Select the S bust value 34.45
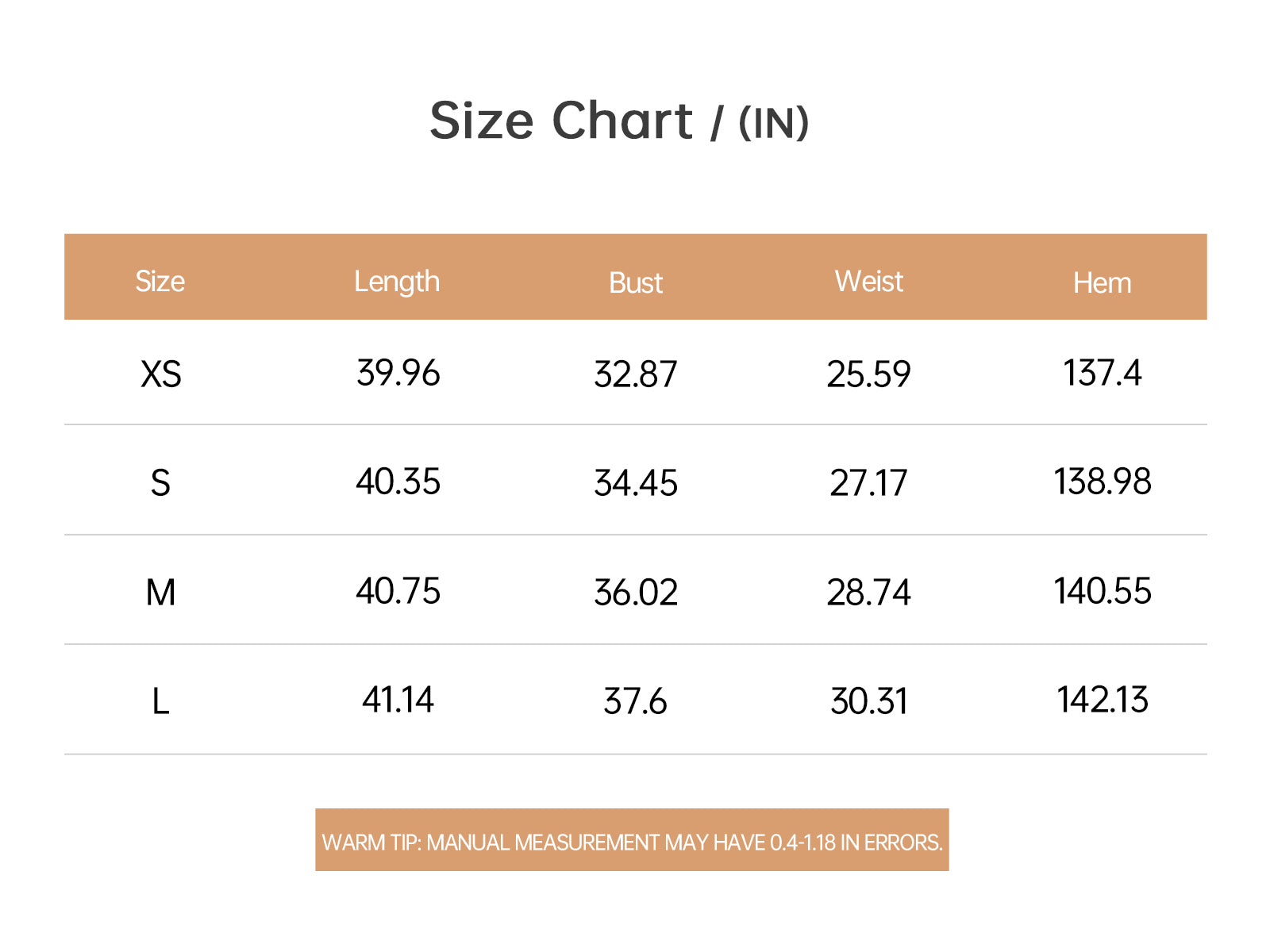 pyautogui.click(x=636, y=483)
